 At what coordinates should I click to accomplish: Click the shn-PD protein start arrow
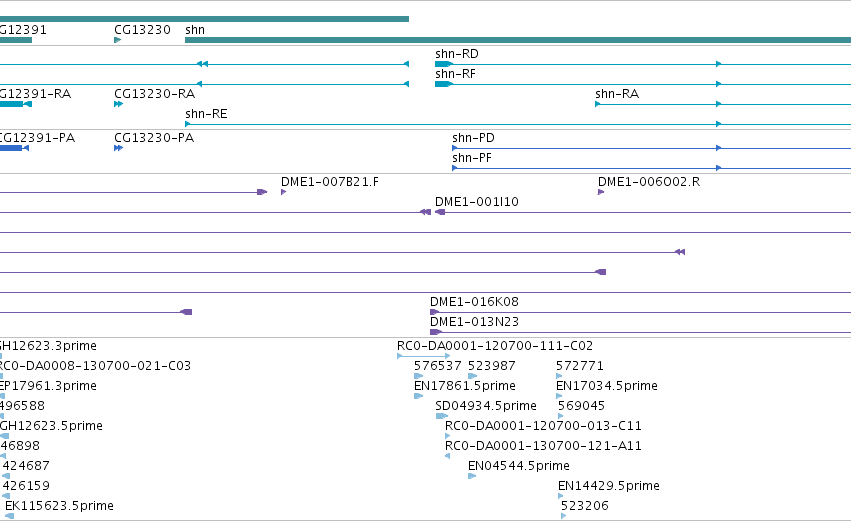click(455, 148)
